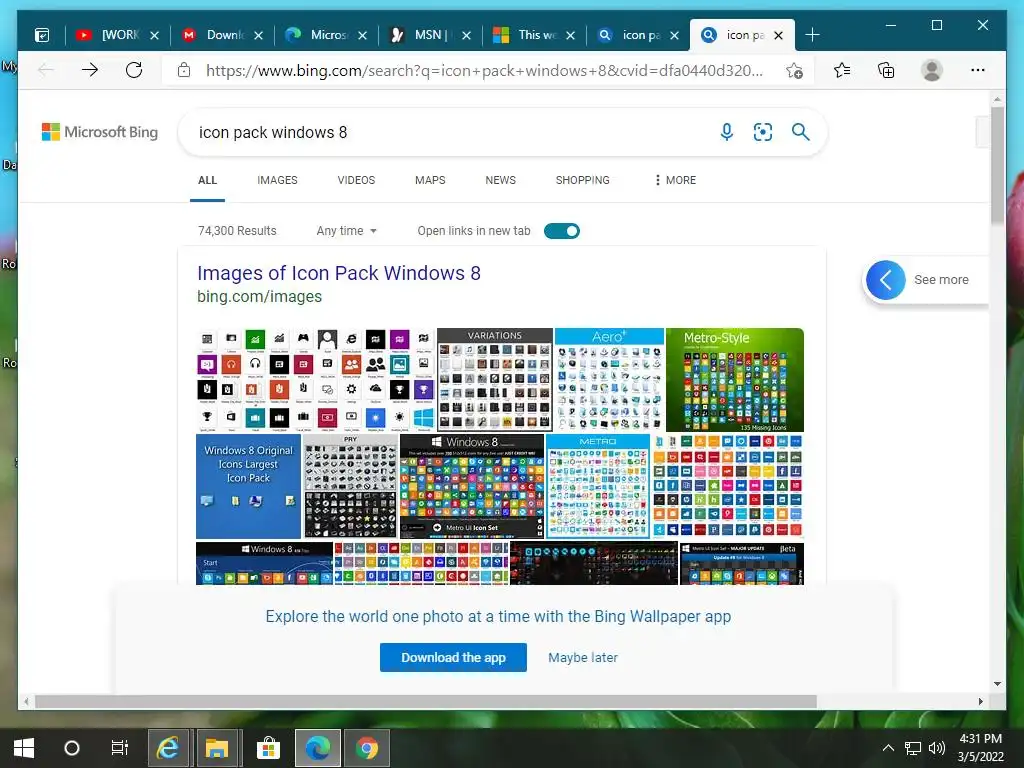Click the scroll right arrow
This screenshot has height=768, width=1024.
click(980, 701)
